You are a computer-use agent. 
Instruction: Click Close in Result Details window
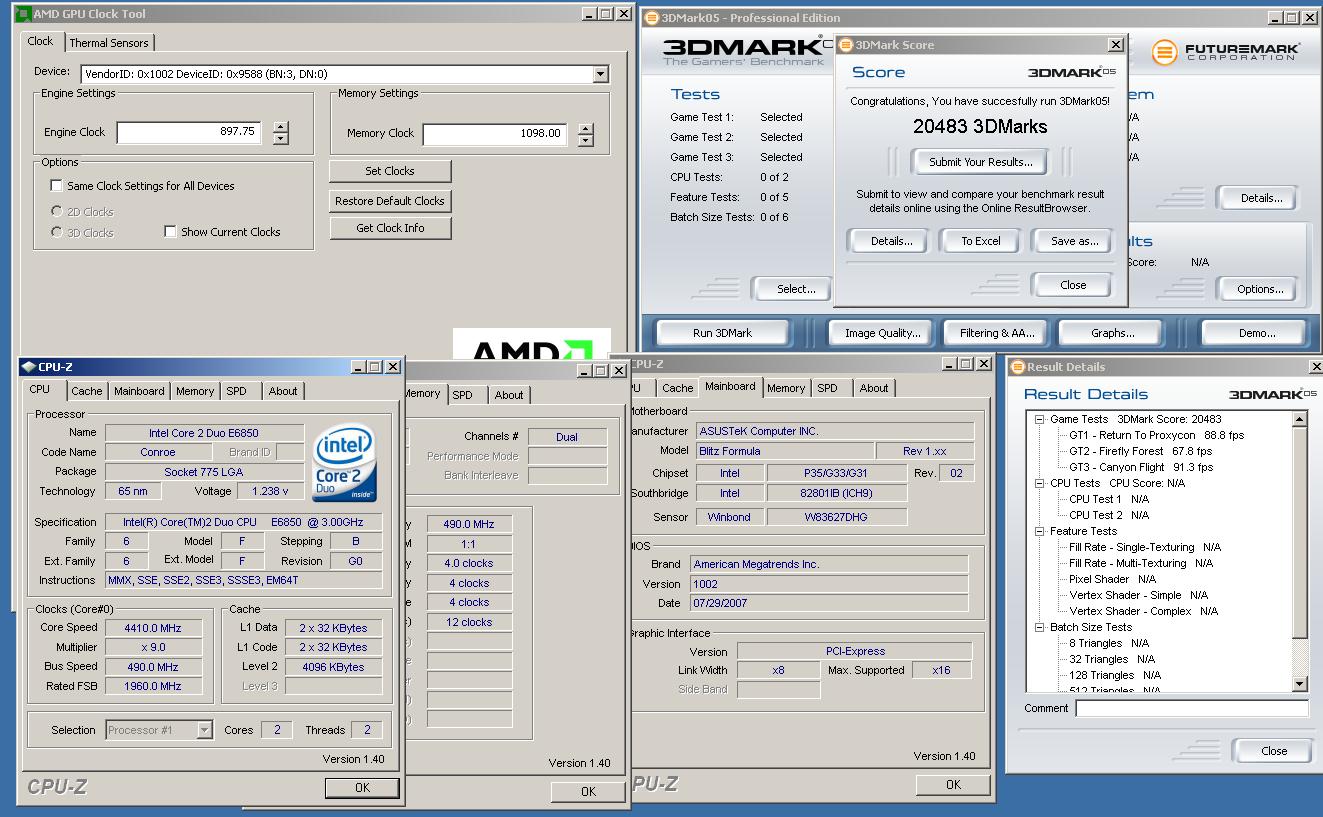tap(1274, 751)
